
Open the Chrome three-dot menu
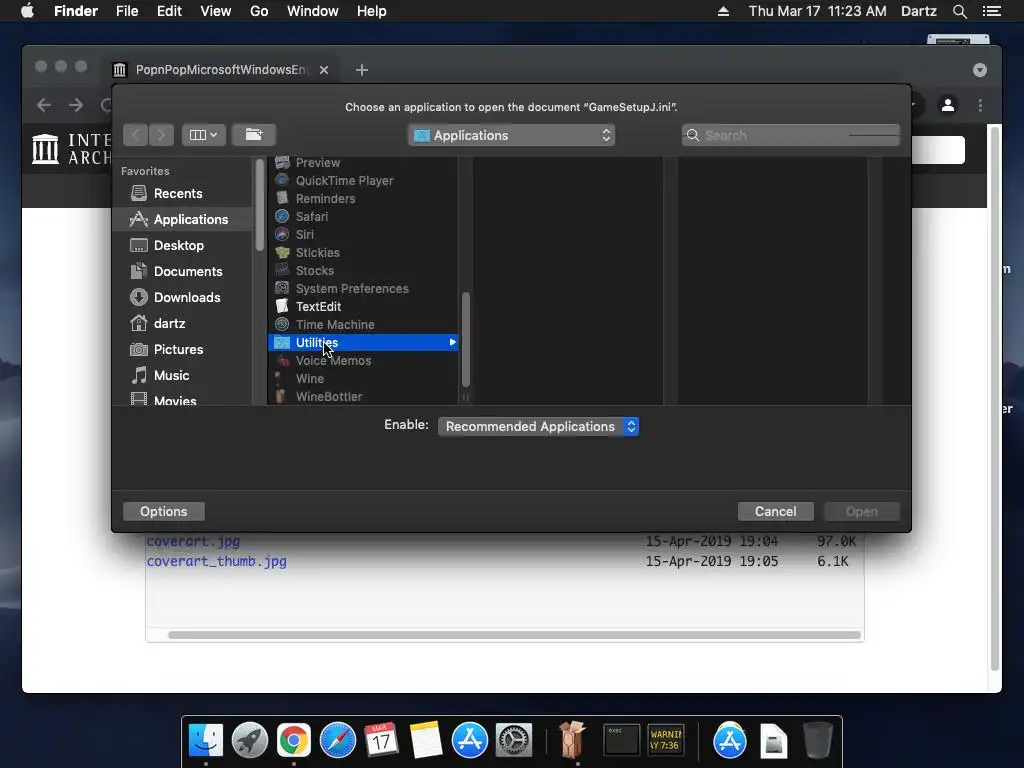click(980, 104)
